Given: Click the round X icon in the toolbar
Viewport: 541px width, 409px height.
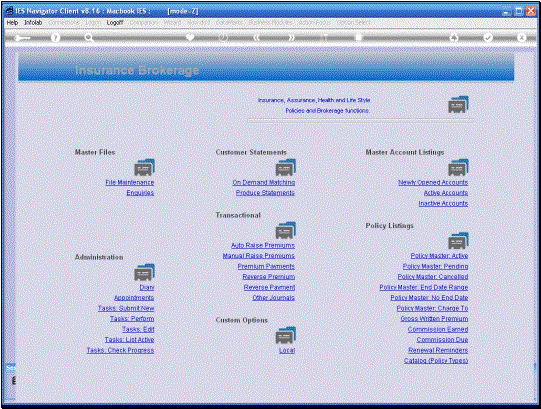Looking at the screenshot, I should tap(522, 38).
